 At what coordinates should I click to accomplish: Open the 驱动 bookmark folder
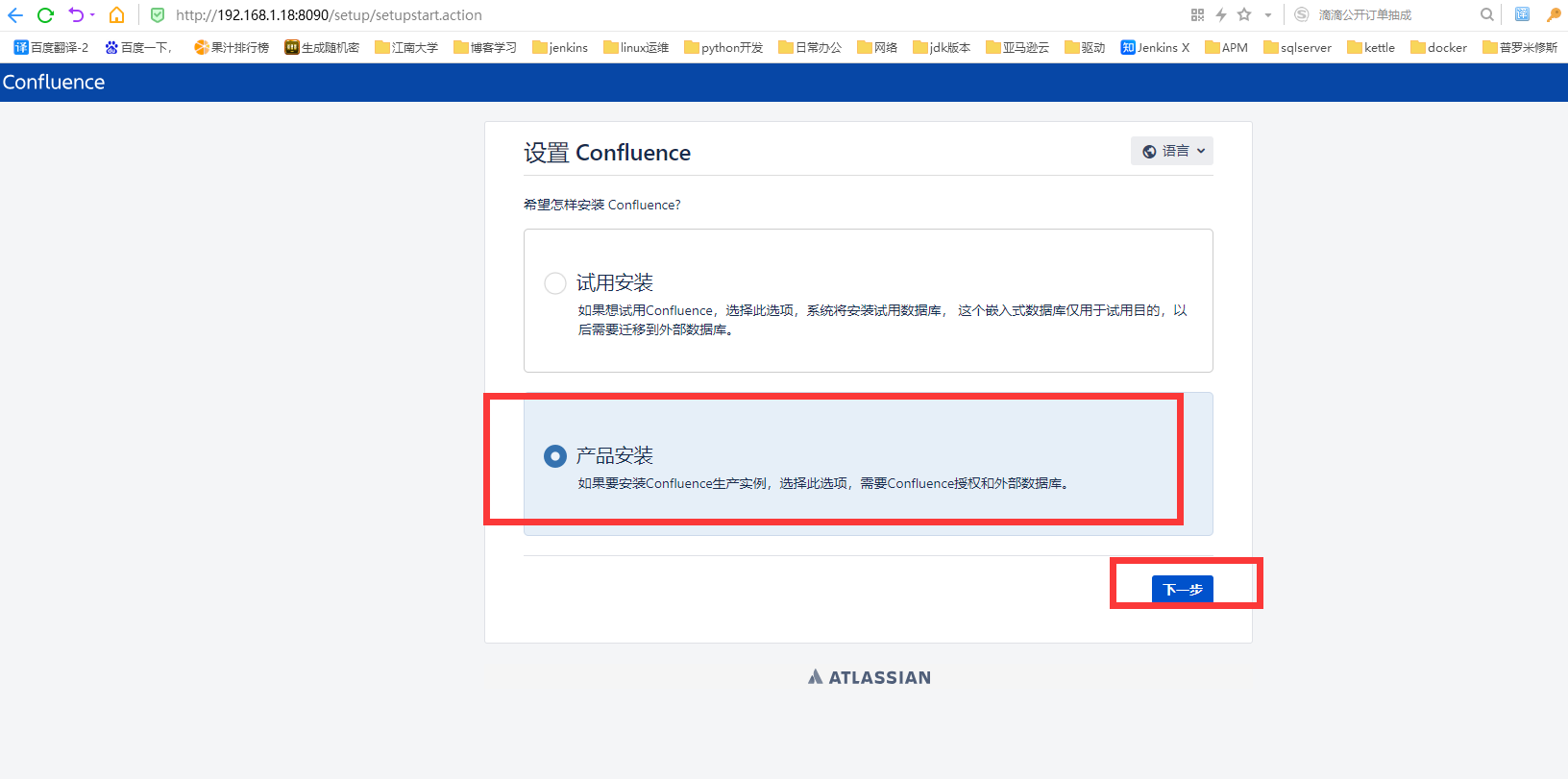point(1085,47)
